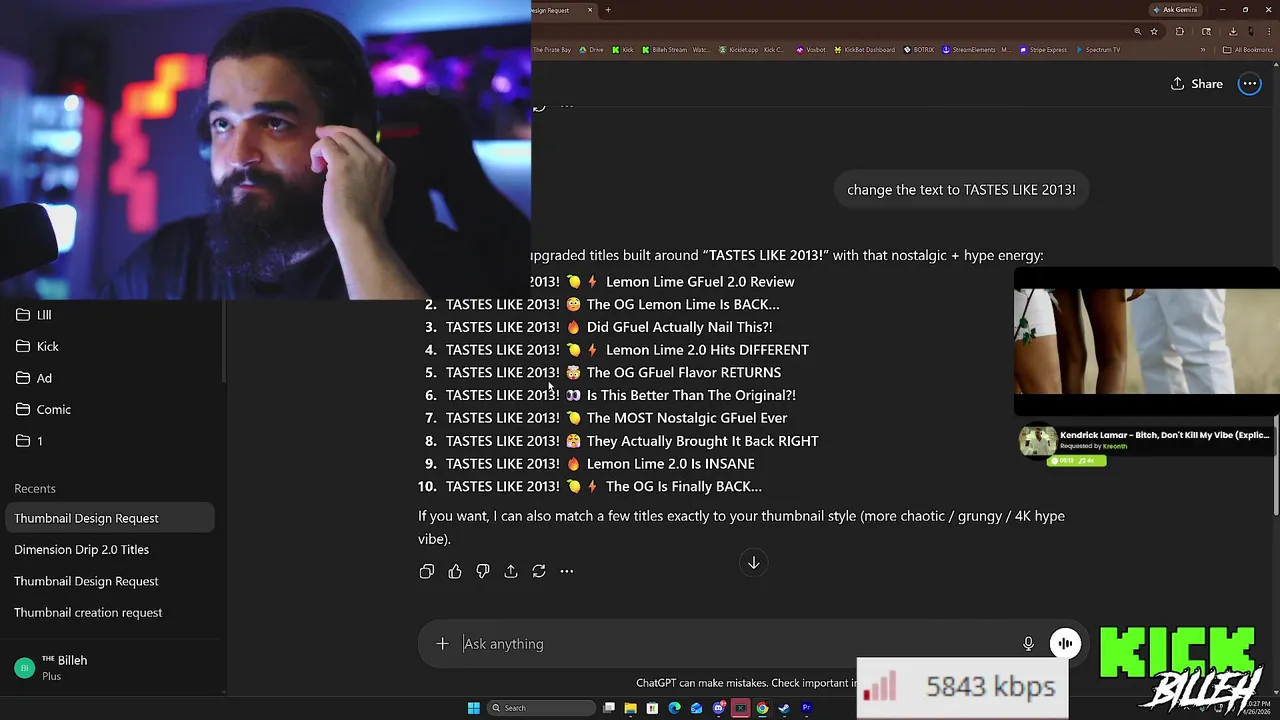Select title 'Did GFuel Actually Nail This?!'
1280x720 pixels.
(x=679, y=327)
